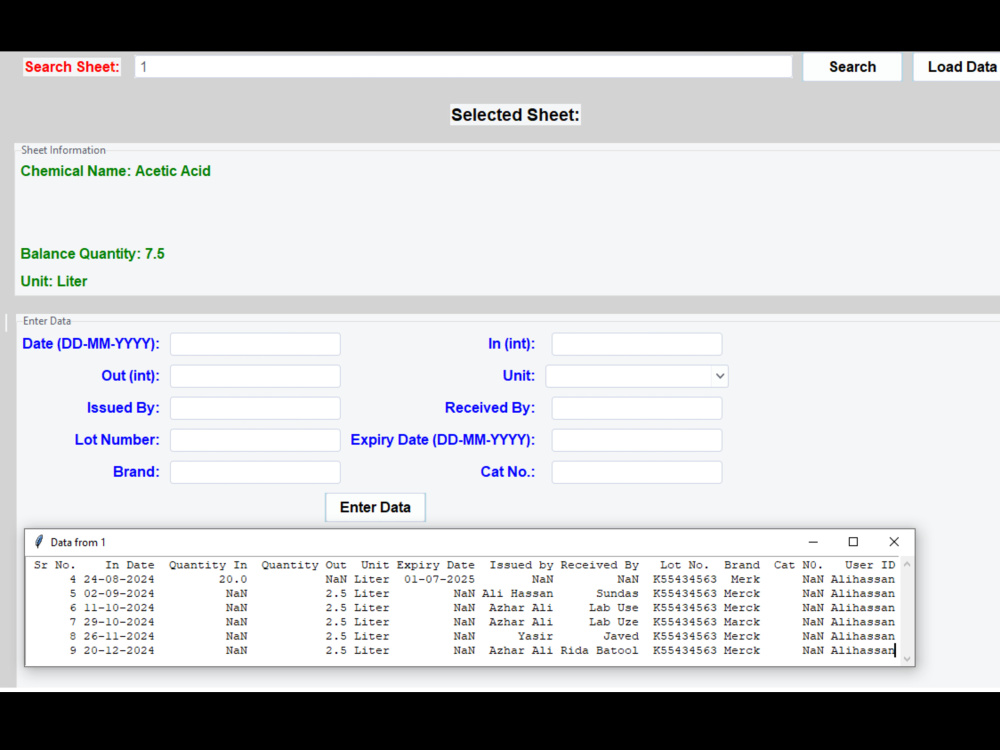Click the Out (int) input field
1000x750 pixels.
255,376
